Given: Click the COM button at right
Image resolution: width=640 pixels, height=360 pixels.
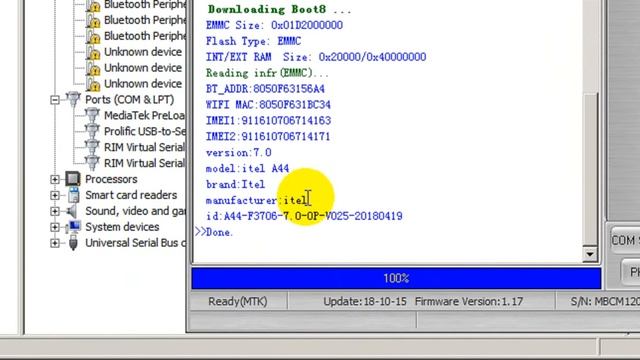Looking at the screenshot, I should (625, 240).
